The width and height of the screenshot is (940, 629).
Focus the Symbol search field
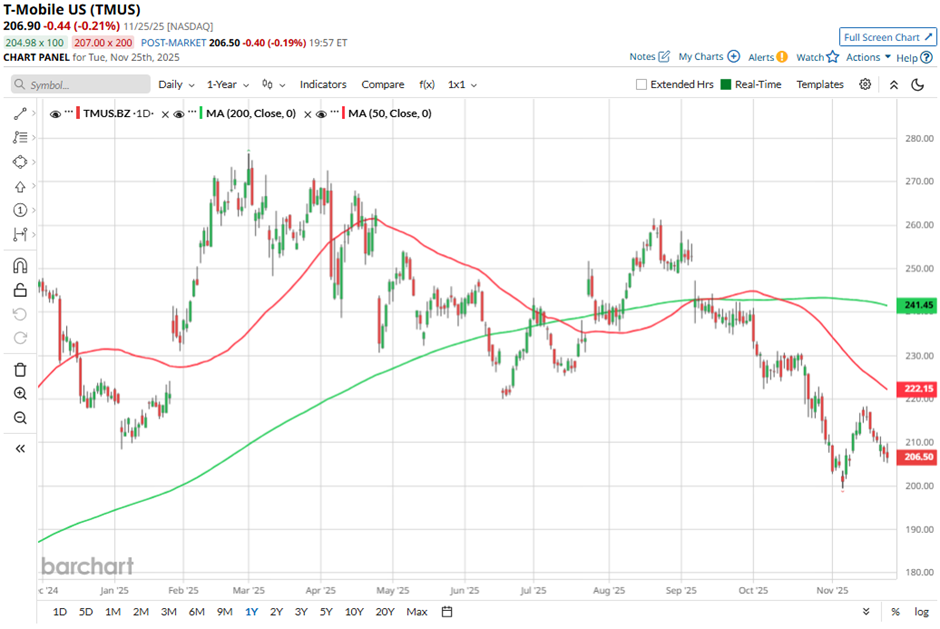coord(80,85)
